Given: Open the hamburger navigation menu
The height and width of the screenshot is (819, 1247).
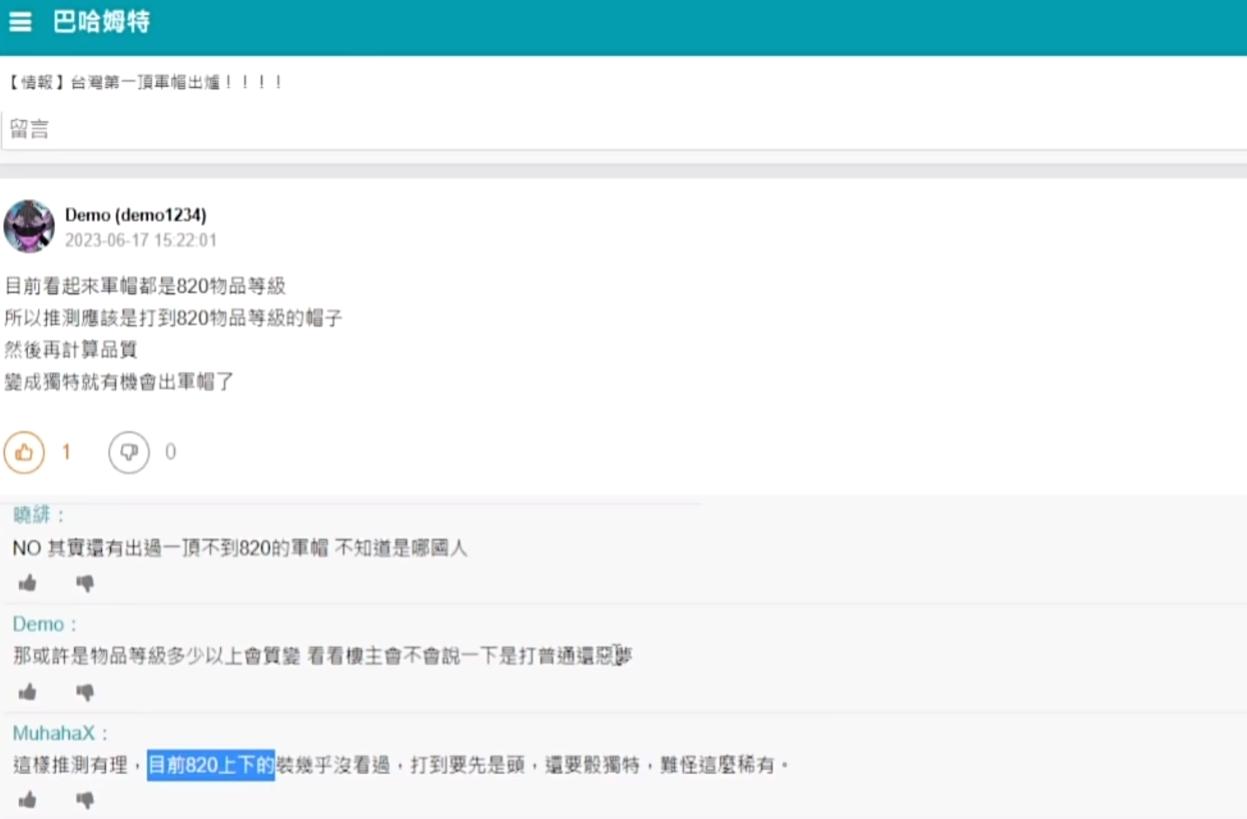Looking at the screenshot, I should tap(20, 22).
